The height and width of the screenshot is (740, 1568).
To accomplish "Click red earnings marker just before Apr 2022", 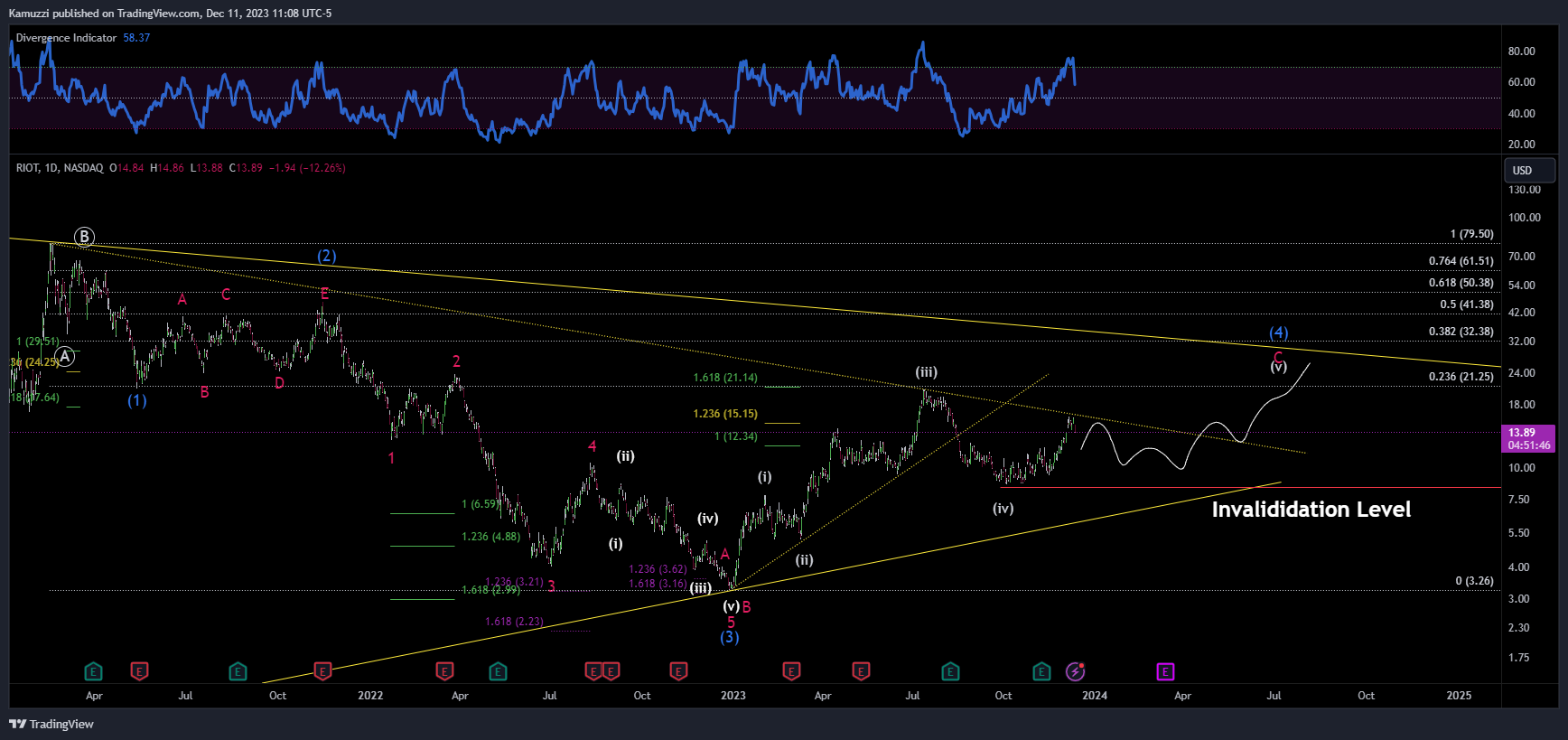I will [x=444, y=671].
